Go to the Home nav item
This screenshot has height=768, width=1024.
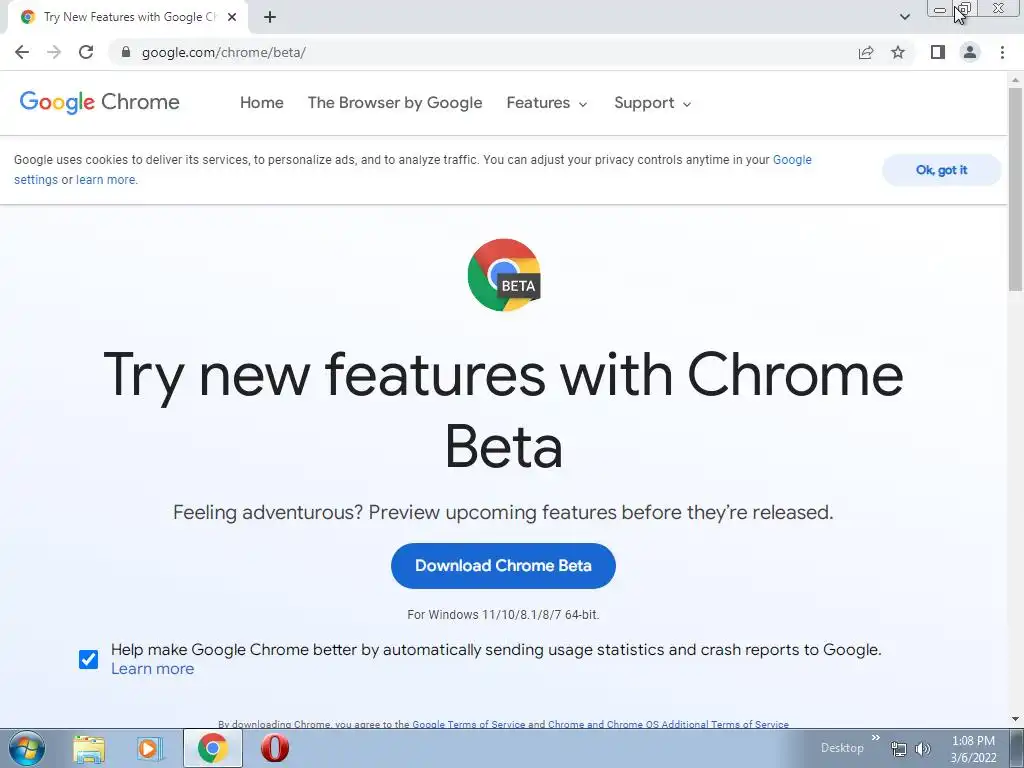tap(261, 103)
